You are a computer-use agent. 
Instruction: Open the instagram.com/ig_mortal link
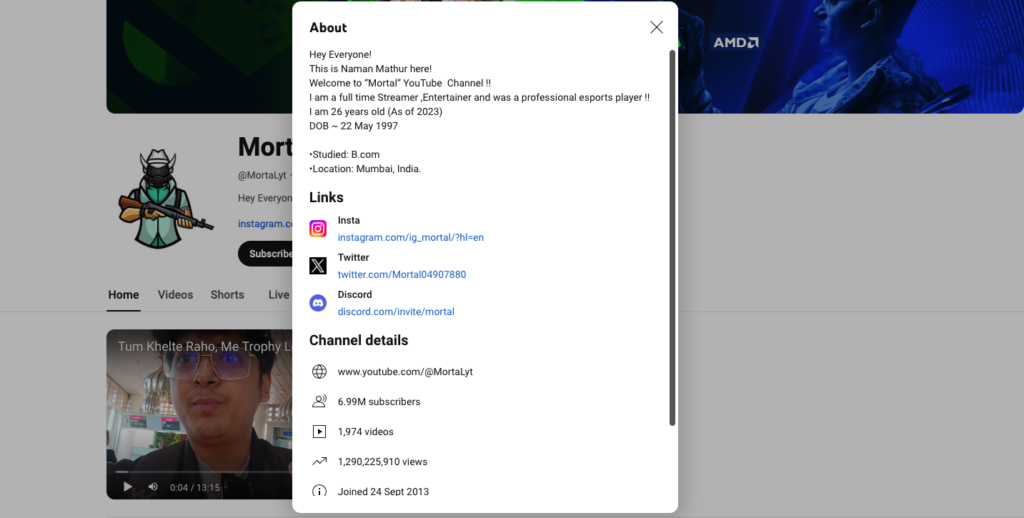(410, 238)
